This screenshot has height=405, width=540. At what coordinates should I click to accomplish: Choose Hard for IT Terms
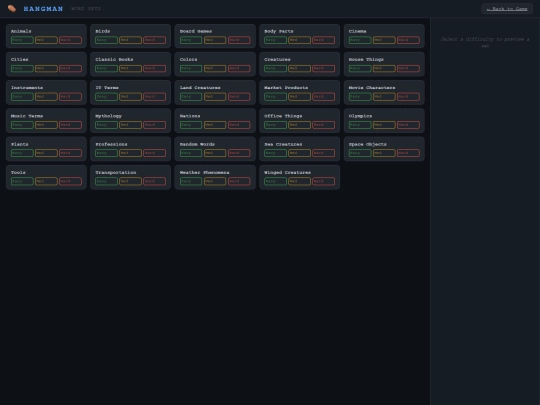click(155, 96)
